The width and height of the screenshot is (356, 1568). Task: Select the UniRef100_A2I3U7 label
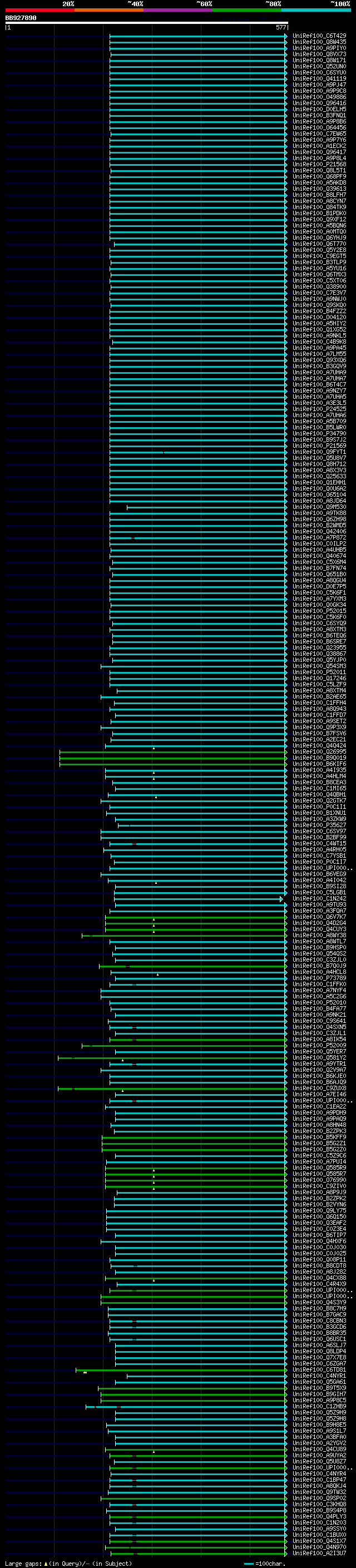[319, 1554]
